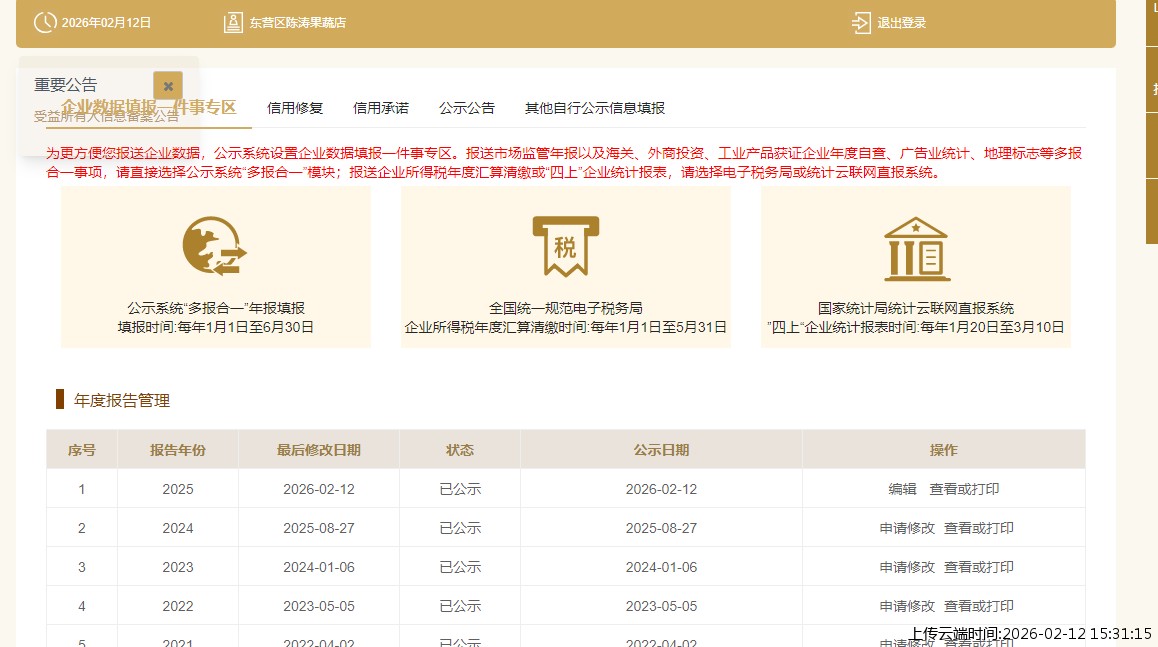The image size is (1158, 647).
Task: Select the 公示公告 tab
Action: (x=467, y=108)
